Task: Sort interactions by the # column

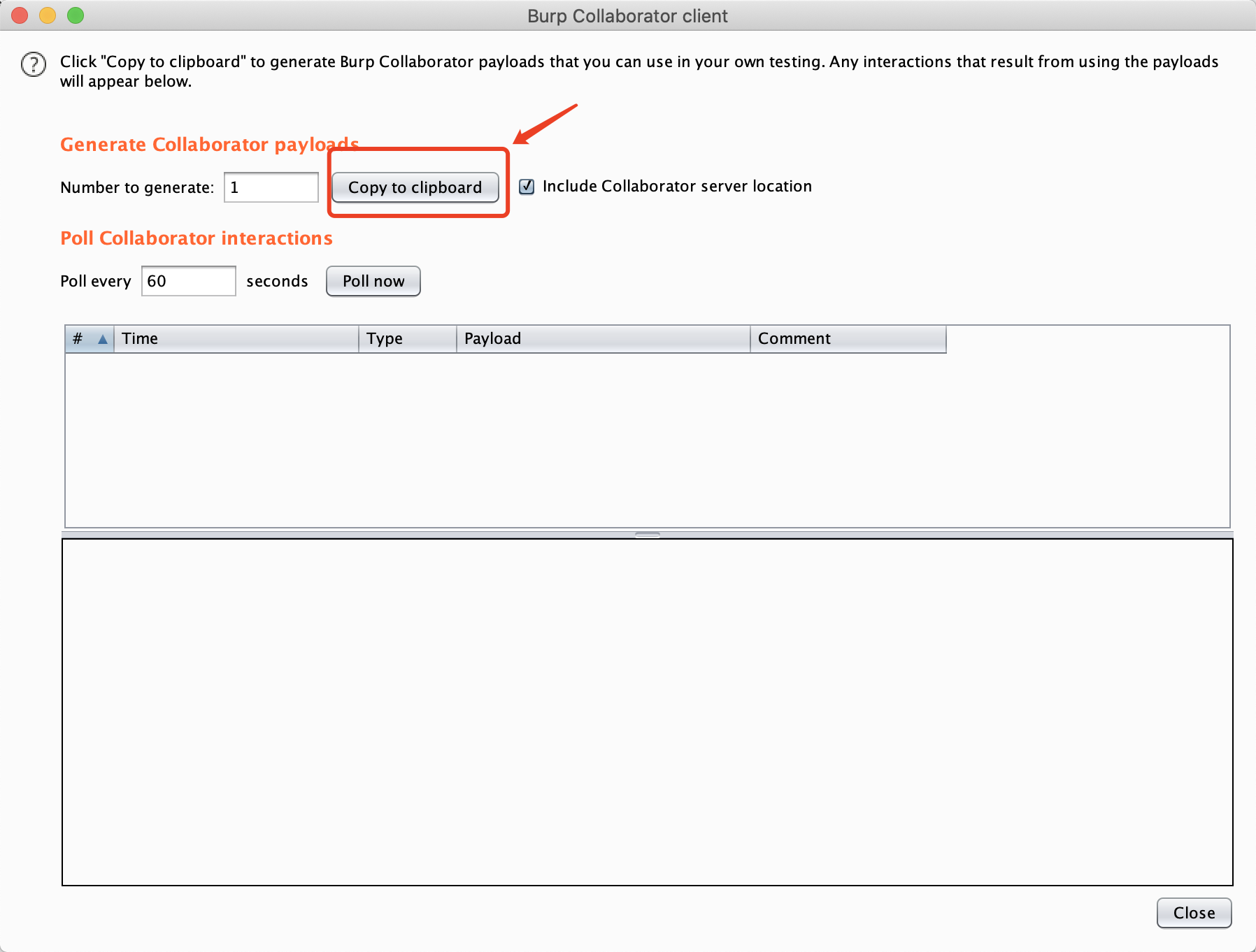Action: click(x=78, y=339)
